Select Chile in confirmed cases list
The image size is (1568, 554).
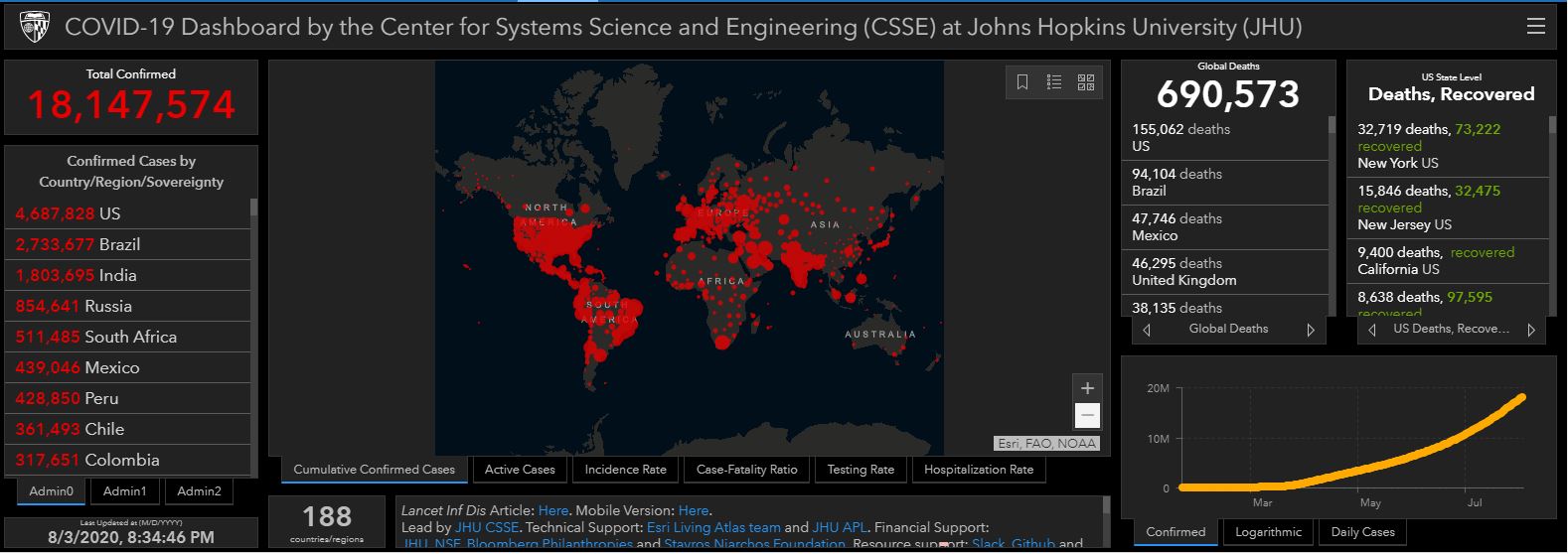(x=127, y=429)
